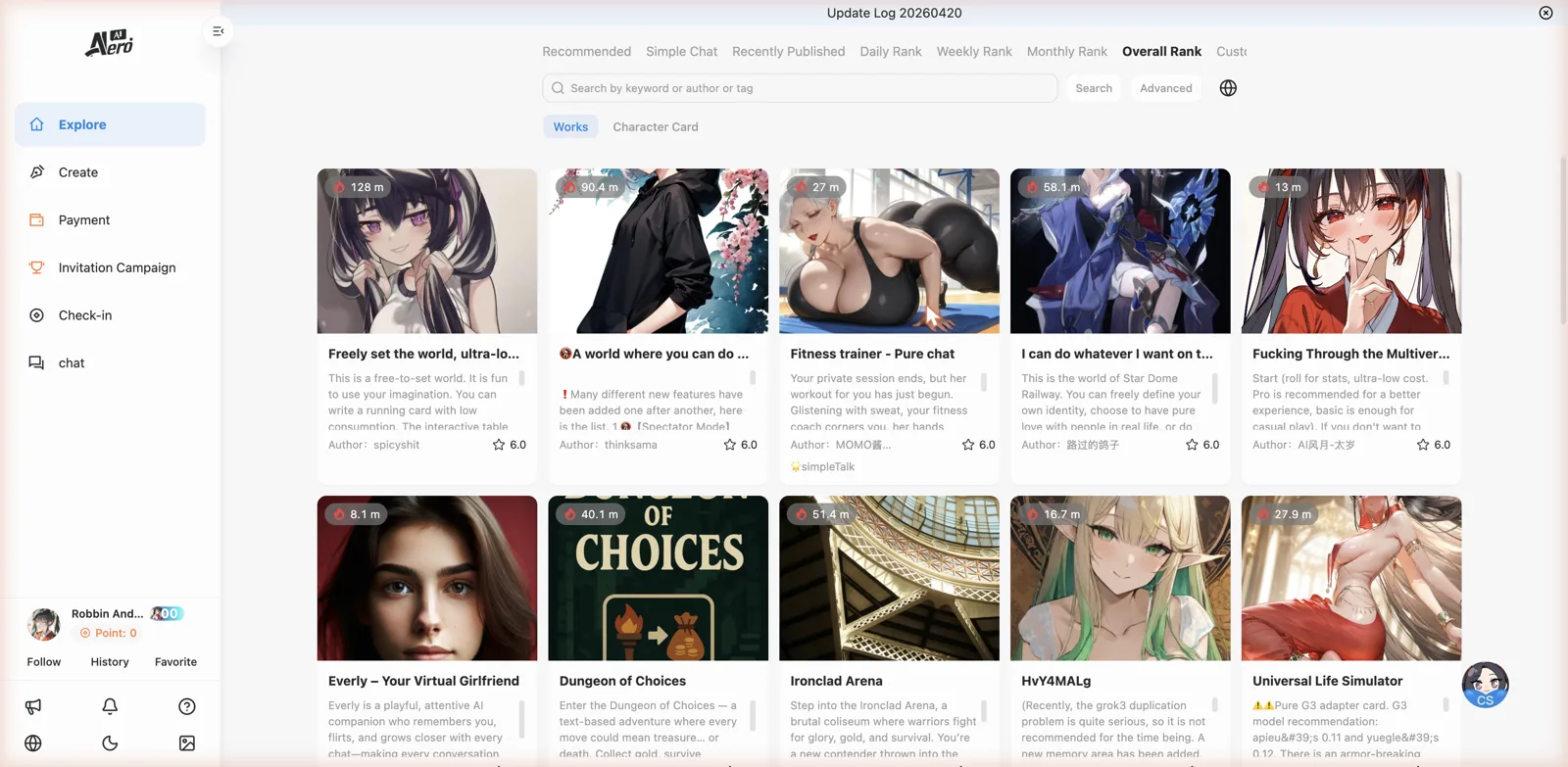Open the HvY4MALg card title
Screen dimensions: 1568x767
click(1055, 681)
